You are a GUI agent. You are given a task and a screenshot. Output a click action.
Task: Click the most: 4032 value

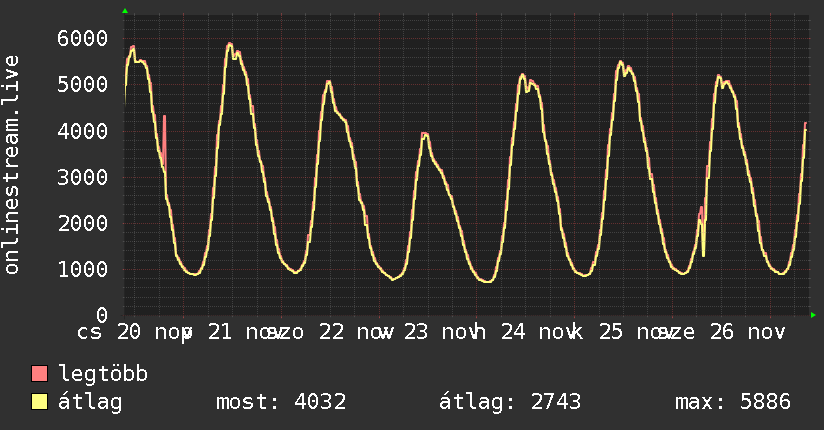(x=281, y=402)
